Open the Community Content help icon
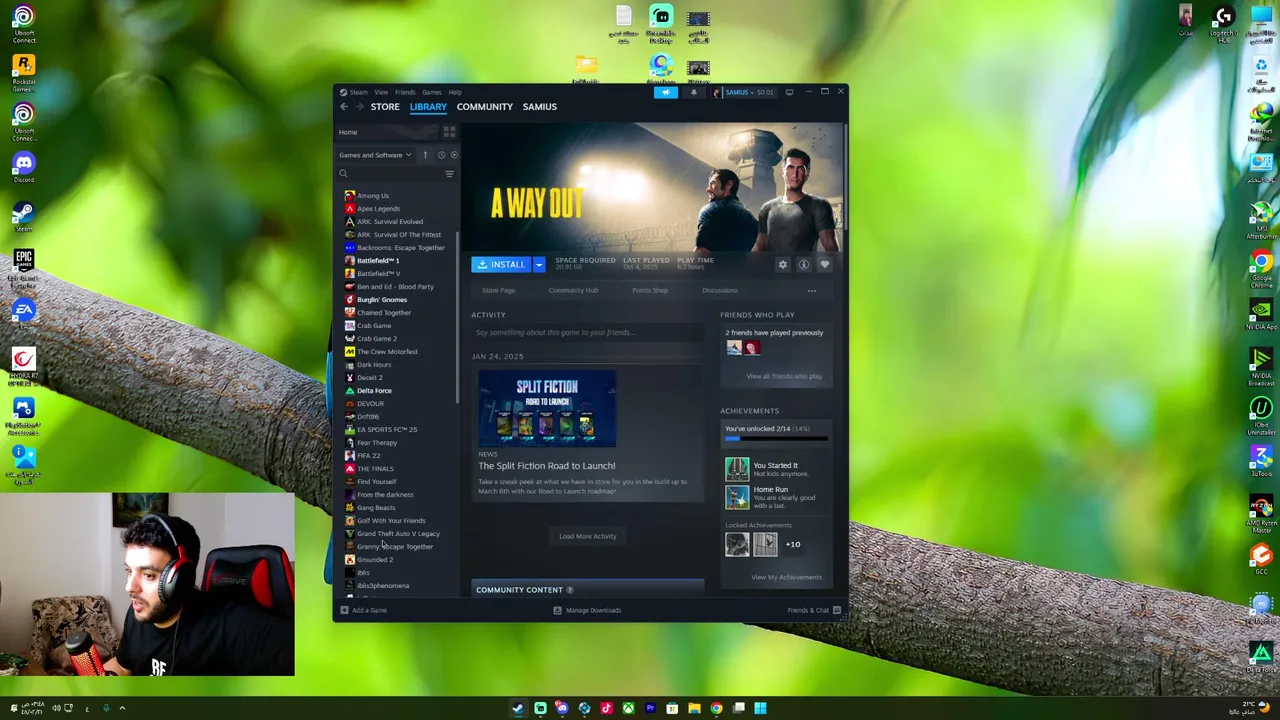The image size is (1280, 720). pos(570,590)
